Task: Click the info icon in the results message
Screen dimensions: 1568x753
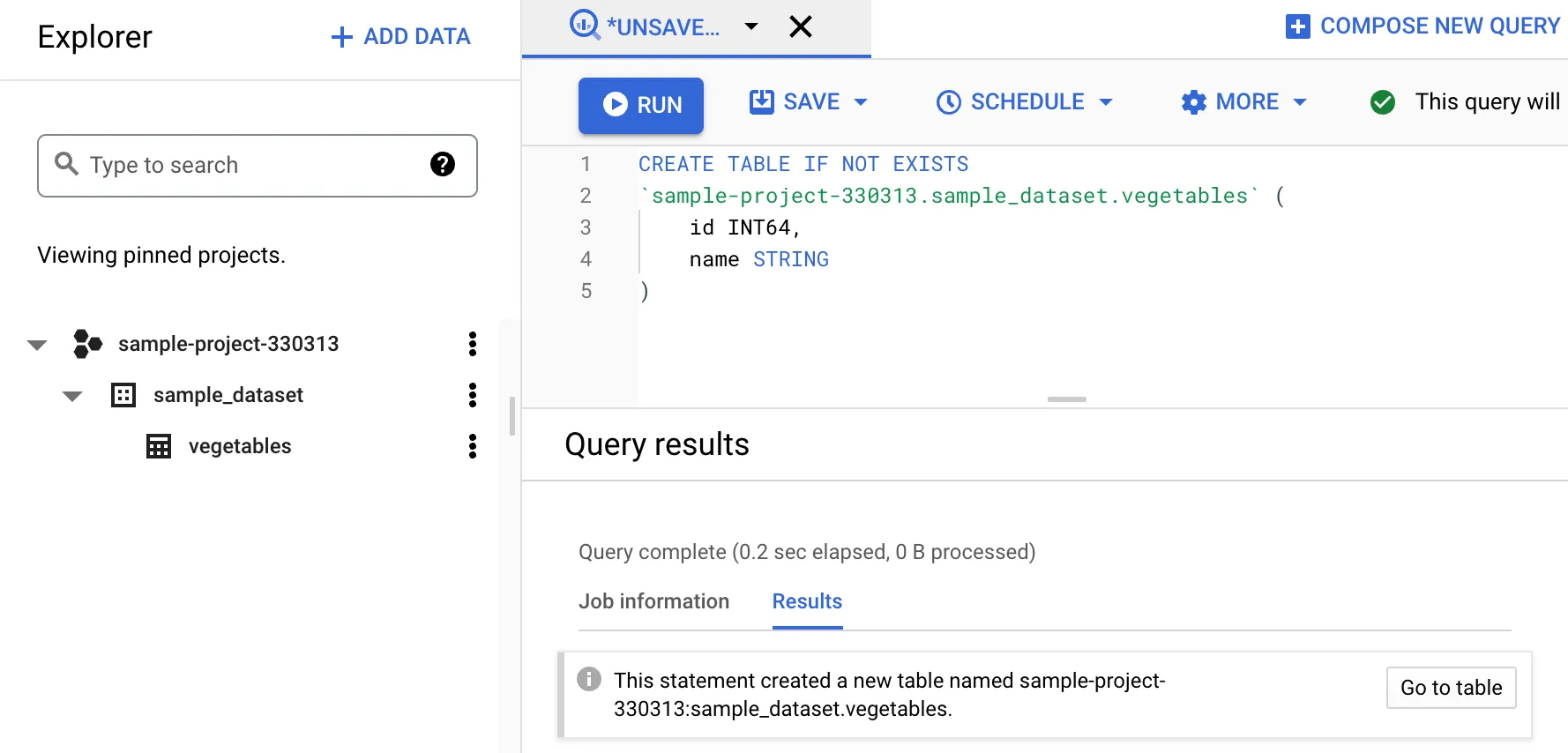Action: (589, 679)
